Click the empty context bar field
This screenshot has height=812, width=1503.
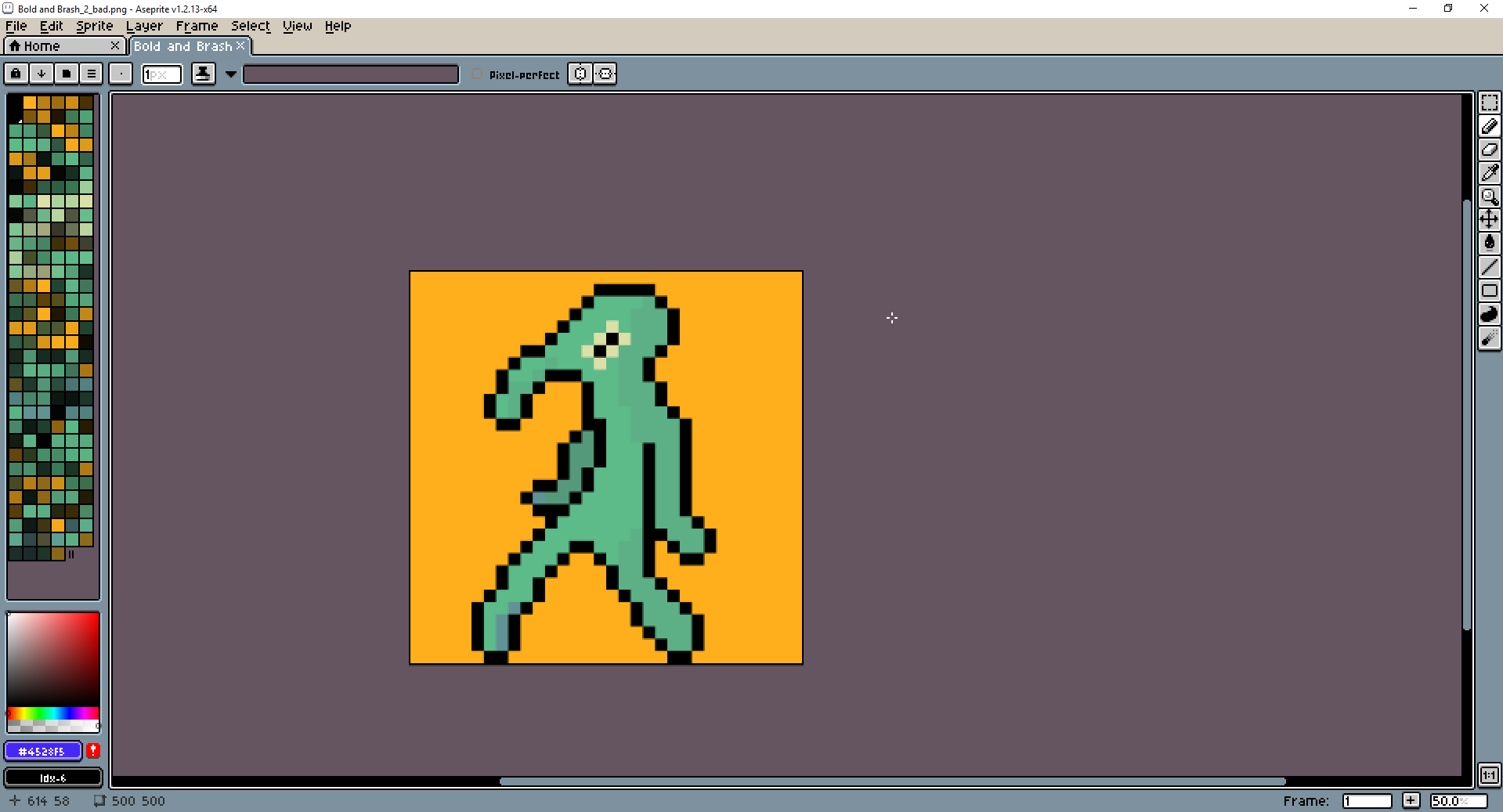tap(350, 74)
